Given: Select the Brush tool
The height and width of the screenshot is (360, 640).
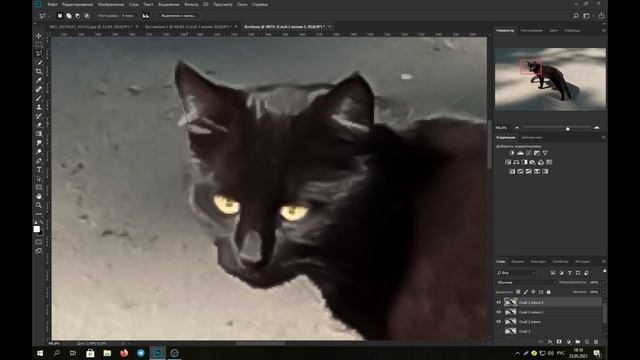Looking at the screenshot, I should coord(39,98).
